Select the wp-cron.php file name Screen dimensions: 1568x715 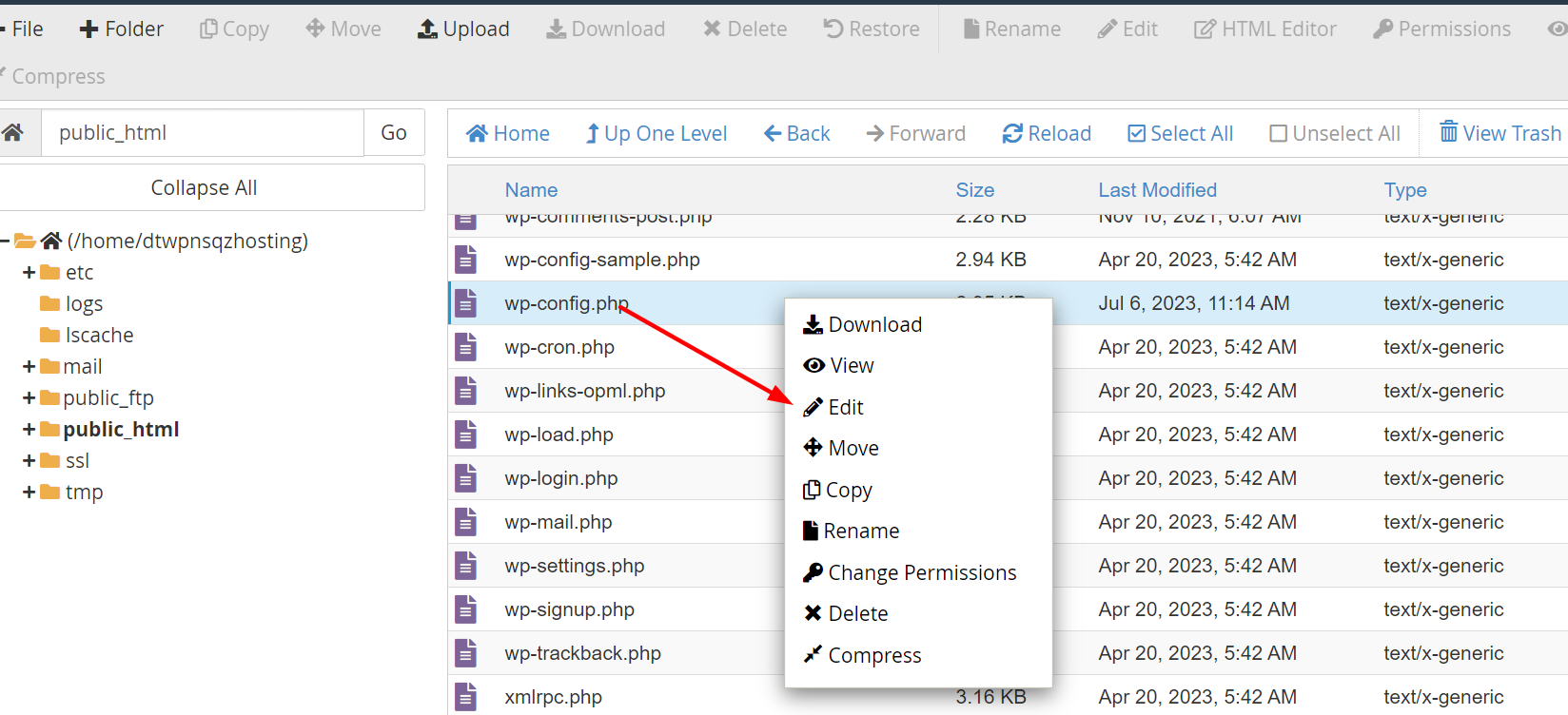(559, 347)
